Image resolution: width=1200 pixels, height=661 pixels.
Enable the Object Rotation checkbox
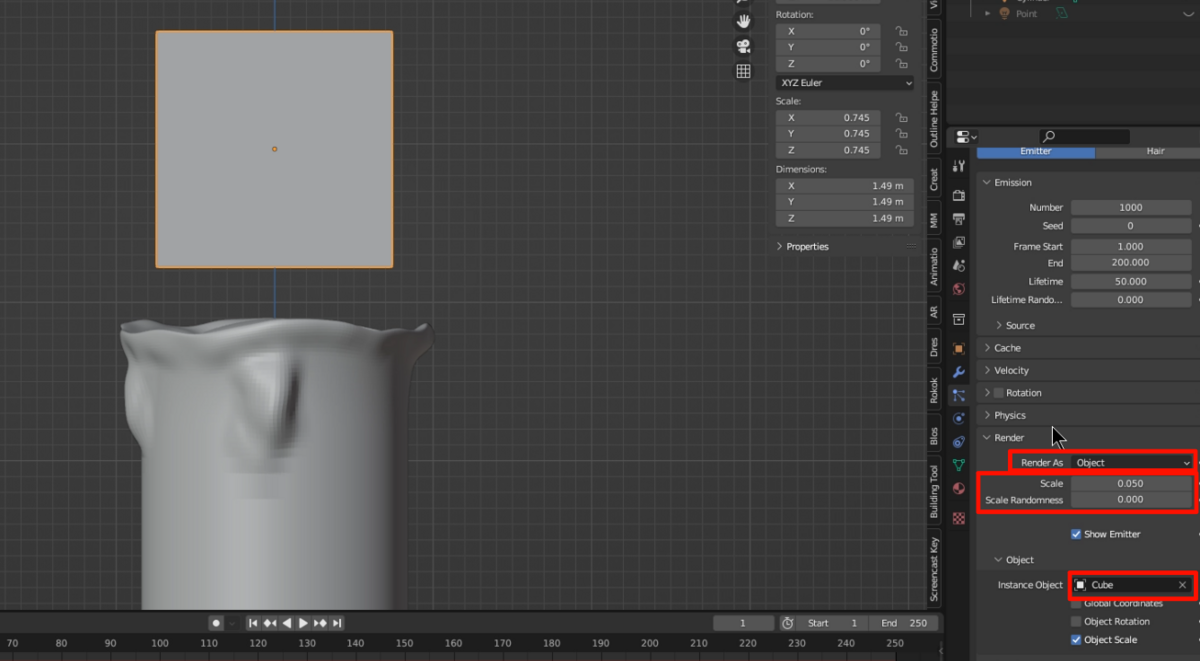pos(1076,621)
